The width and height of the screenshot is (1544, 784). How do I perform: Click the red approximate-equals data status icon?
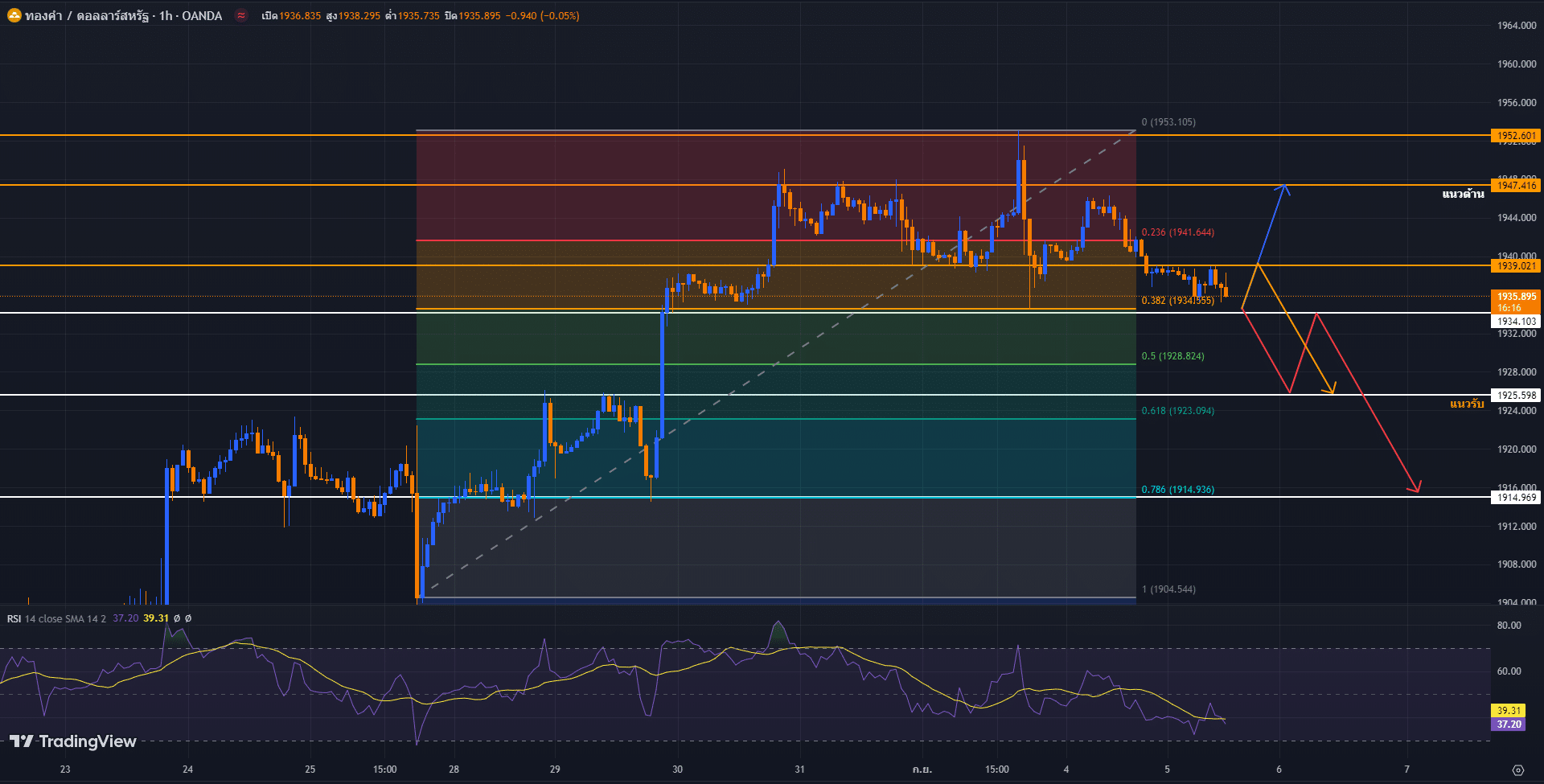pos(240,15)
